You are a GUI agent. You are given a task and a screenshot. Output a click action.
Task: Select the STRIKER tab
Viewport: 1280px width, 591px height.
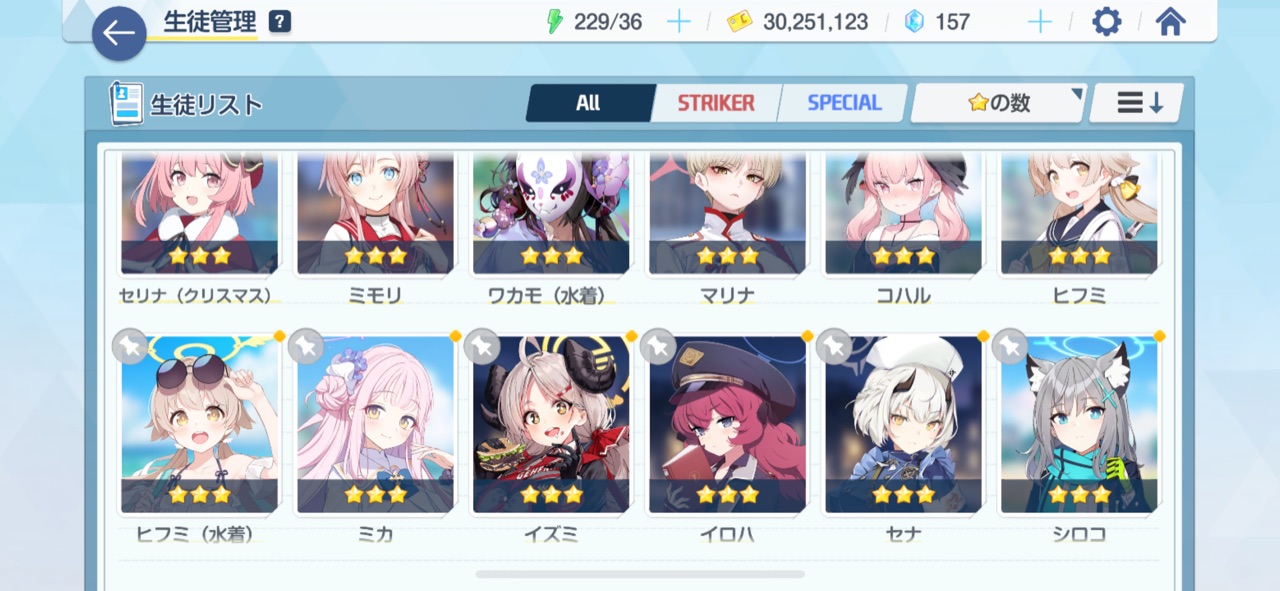click(x=716, y=103)
